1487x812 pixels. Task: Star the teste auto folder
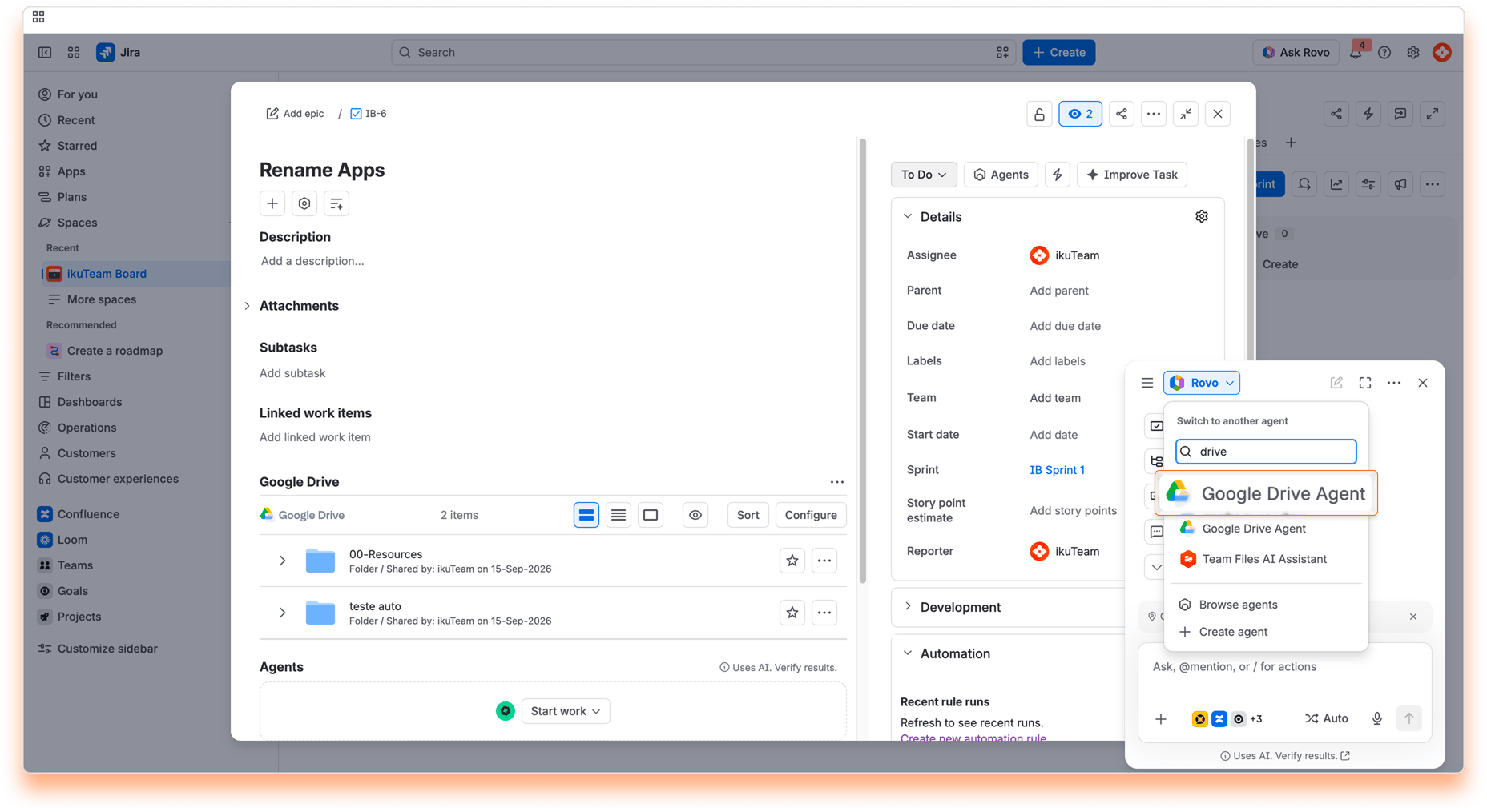tap(792, 613)
